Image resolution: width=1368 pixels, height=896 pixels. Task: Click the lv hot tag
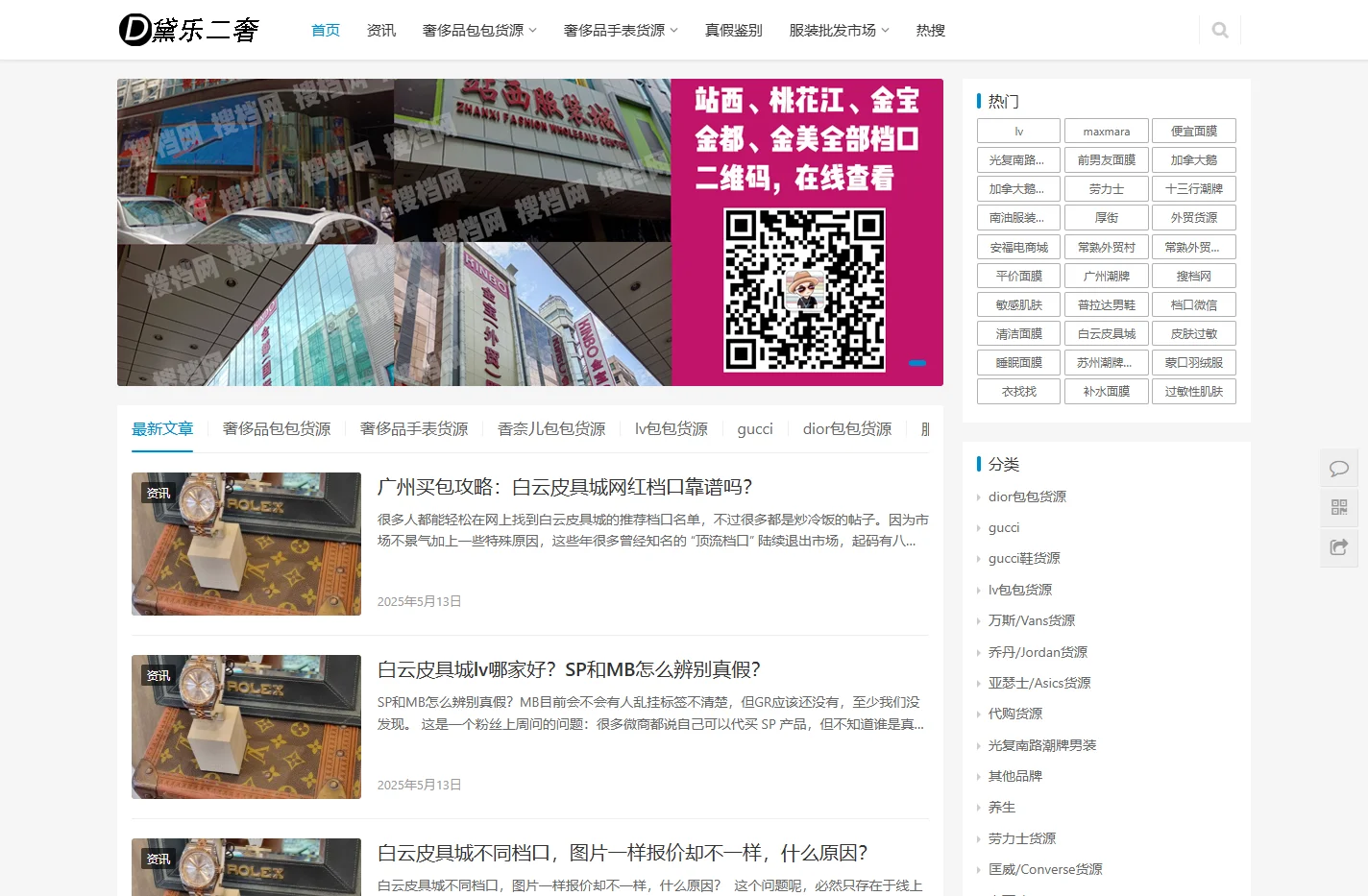(x=1018, y=131)
